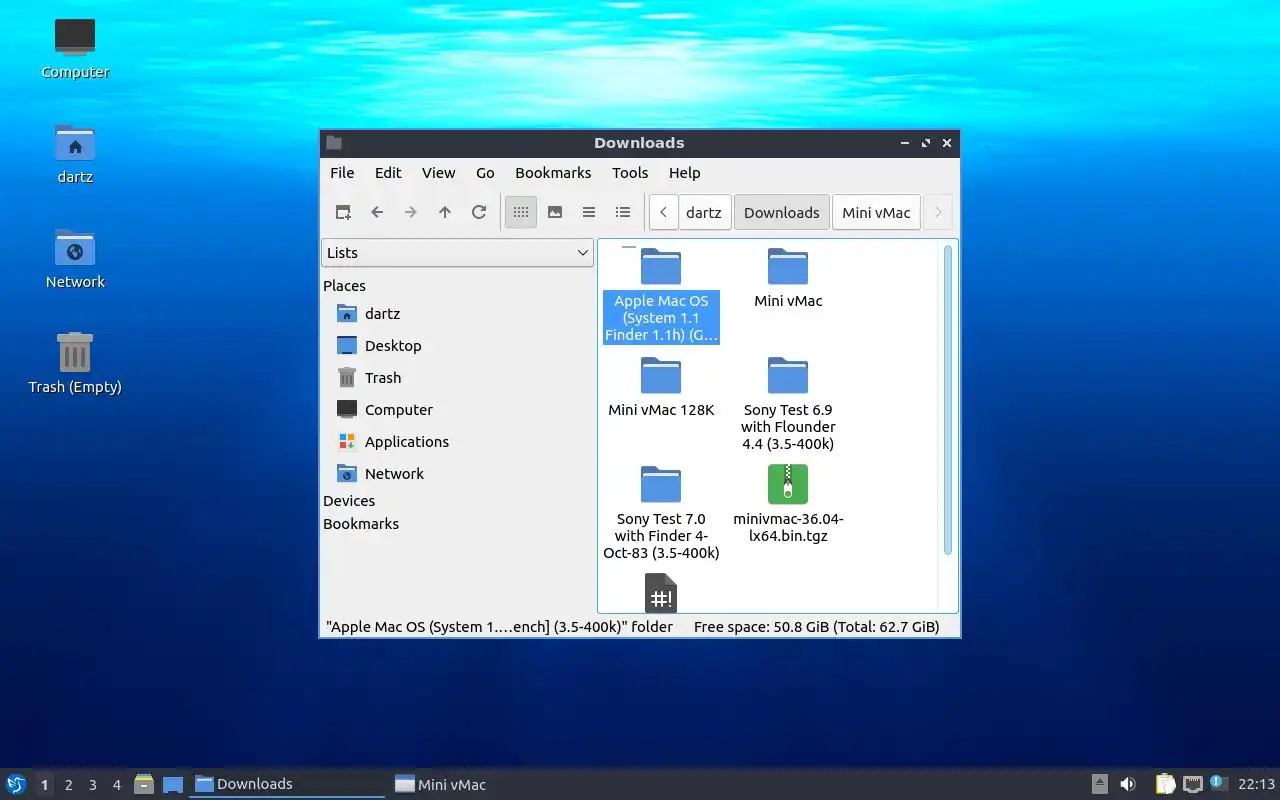Screen dimensions: 1280x800
Task: Click the Trash (Empty) desktop icon
Action: (75, 363)
